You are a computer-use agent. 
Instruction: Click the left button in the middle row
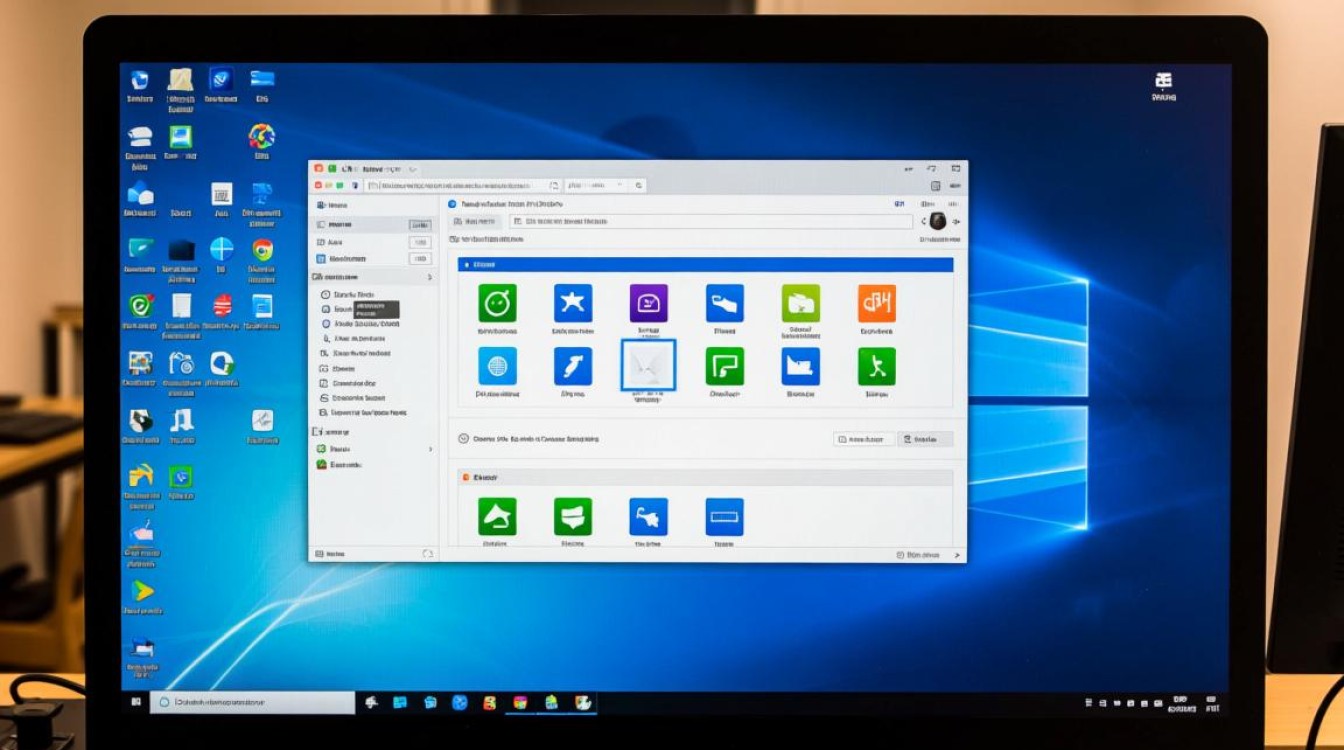point(864,438)
